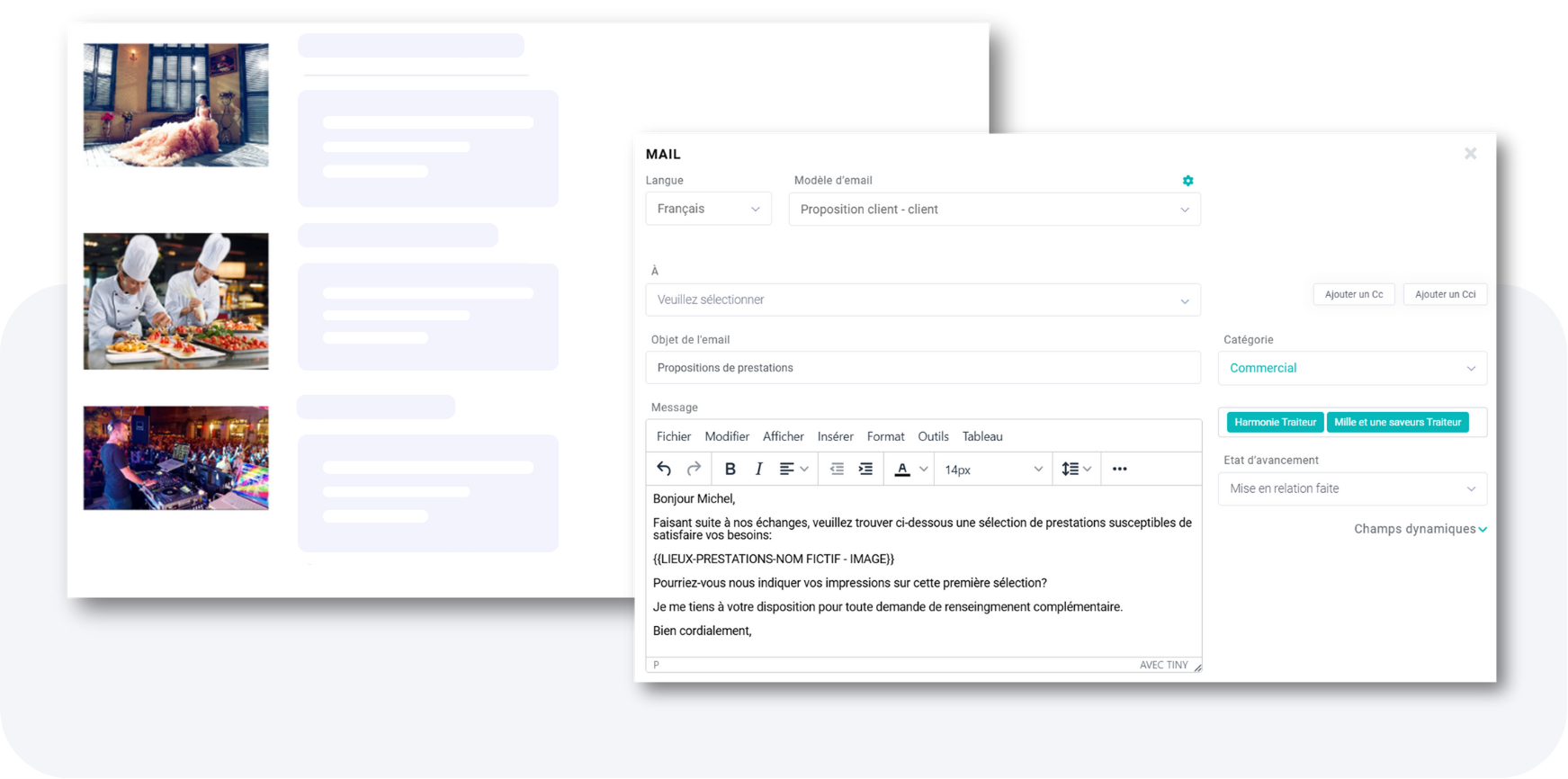This screenshot has height=779, width=1568.
Task: Undo the last edit in message editor
Action: tap(664, 469)
